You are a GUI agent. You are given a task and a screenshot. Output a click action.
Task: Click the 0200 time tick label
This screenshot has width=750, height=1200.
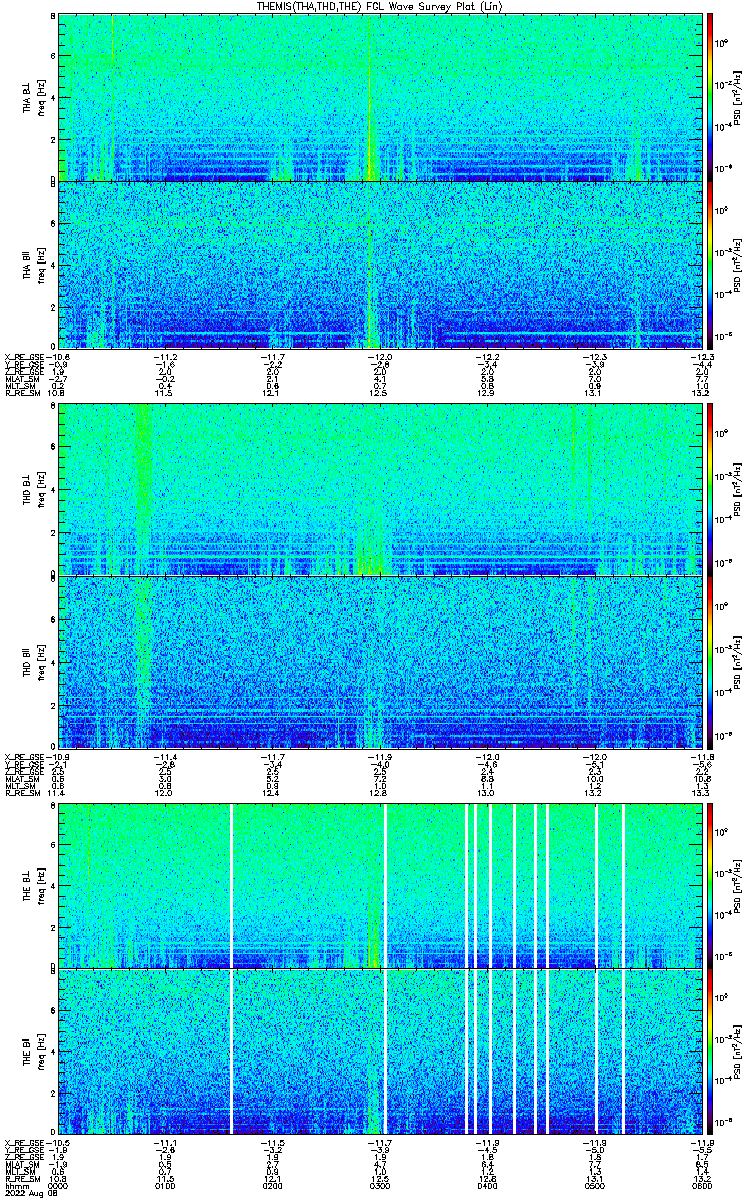(272, 1185)
